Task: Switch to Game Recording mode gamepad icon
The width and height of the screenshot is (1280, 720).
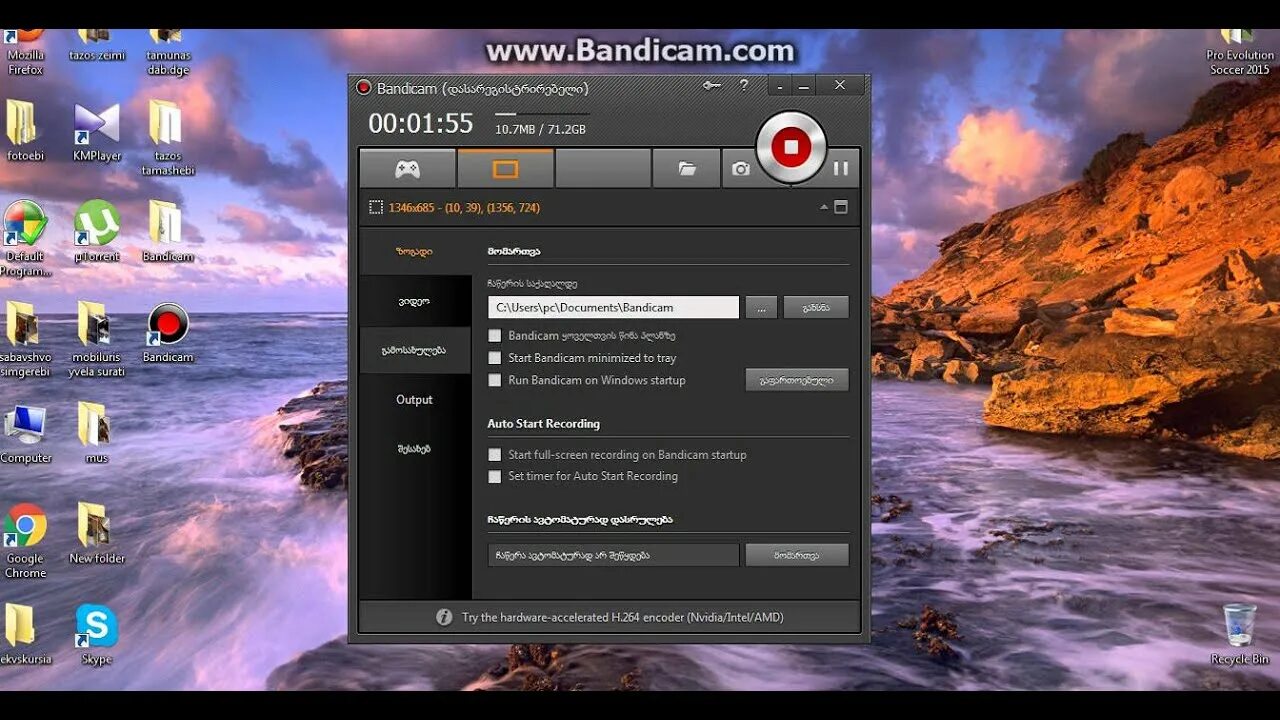Action: [x=407, y=169]
